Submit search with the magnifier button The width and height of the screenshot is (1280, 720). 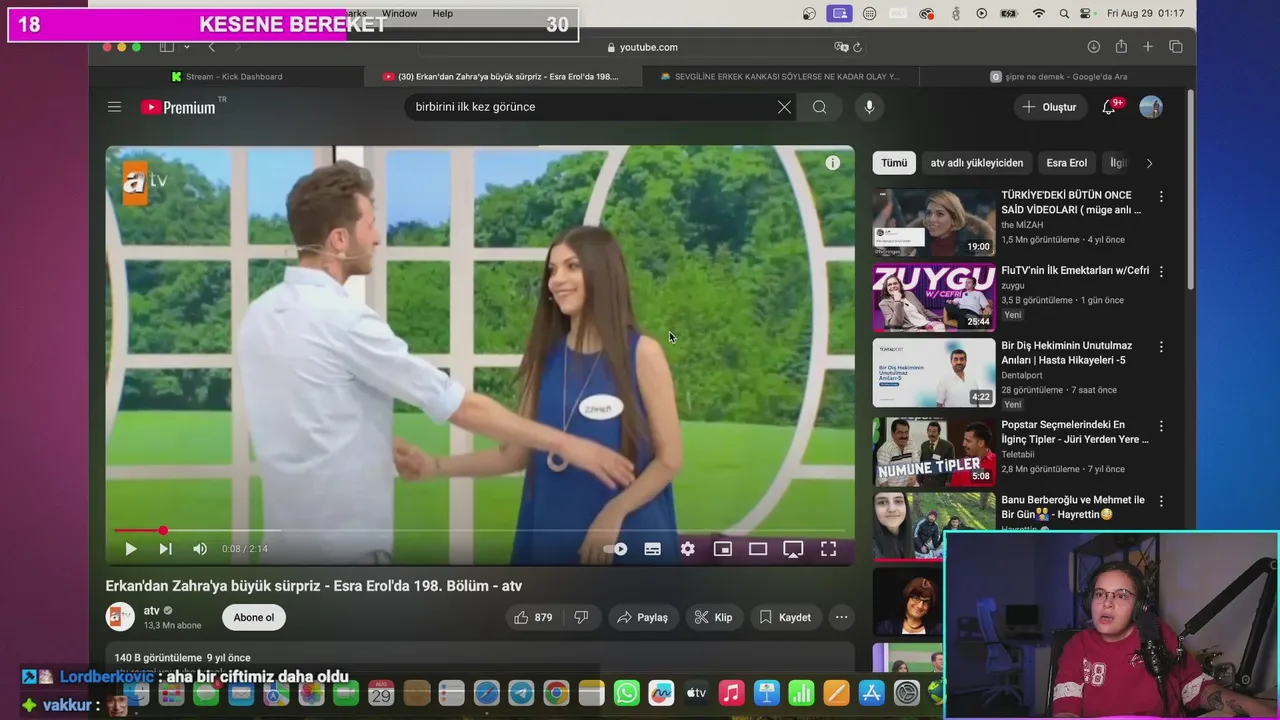coord(820,107)
